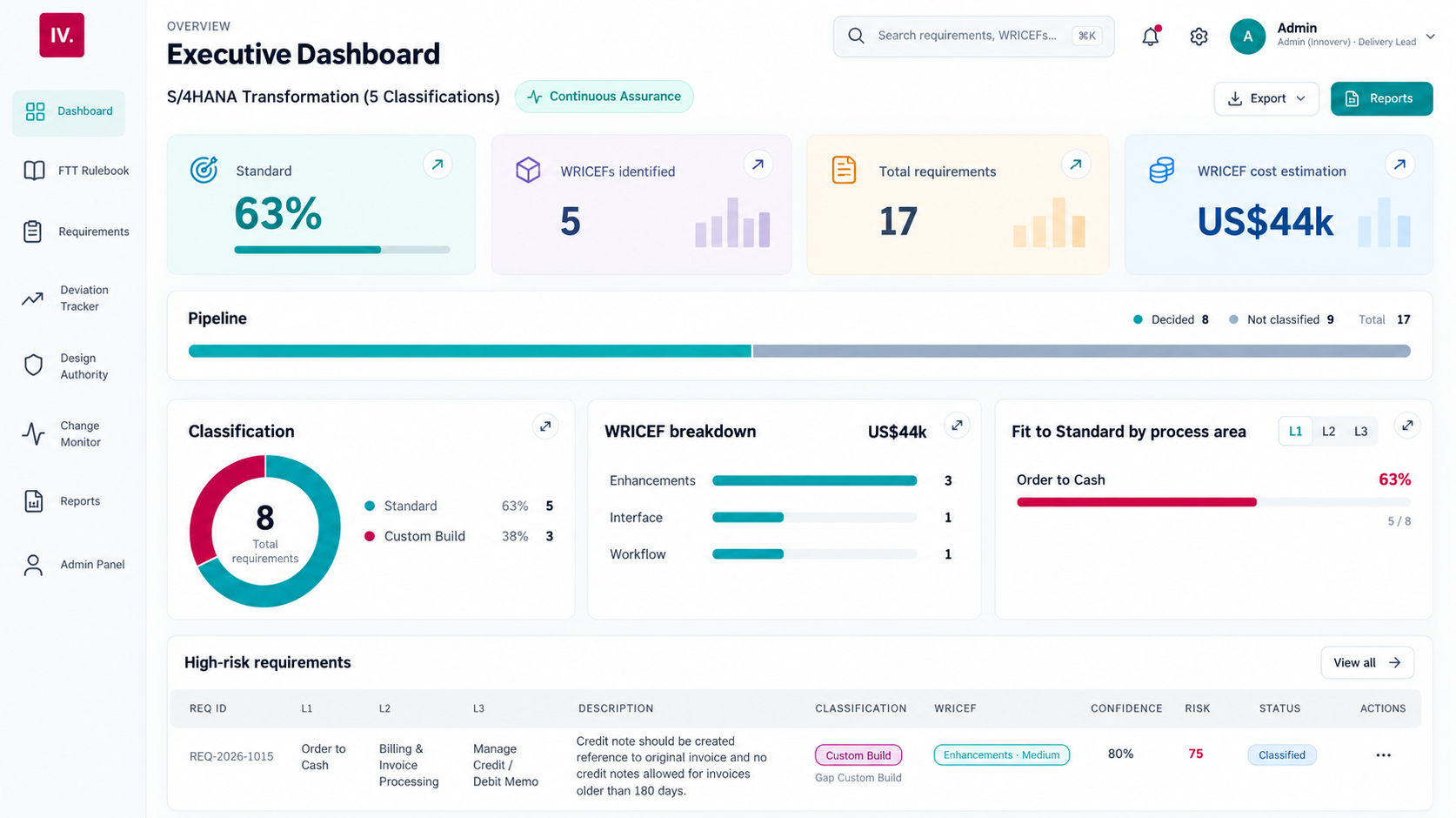Open WRICEF cost estimation card arrow
This screenshot has height=818, width=1456.
point(1399,164)
